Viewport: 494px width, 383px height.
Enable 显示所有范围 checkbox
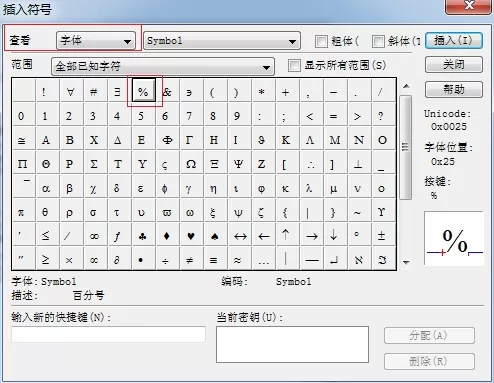pyautogui.click(x=294, y=65)
